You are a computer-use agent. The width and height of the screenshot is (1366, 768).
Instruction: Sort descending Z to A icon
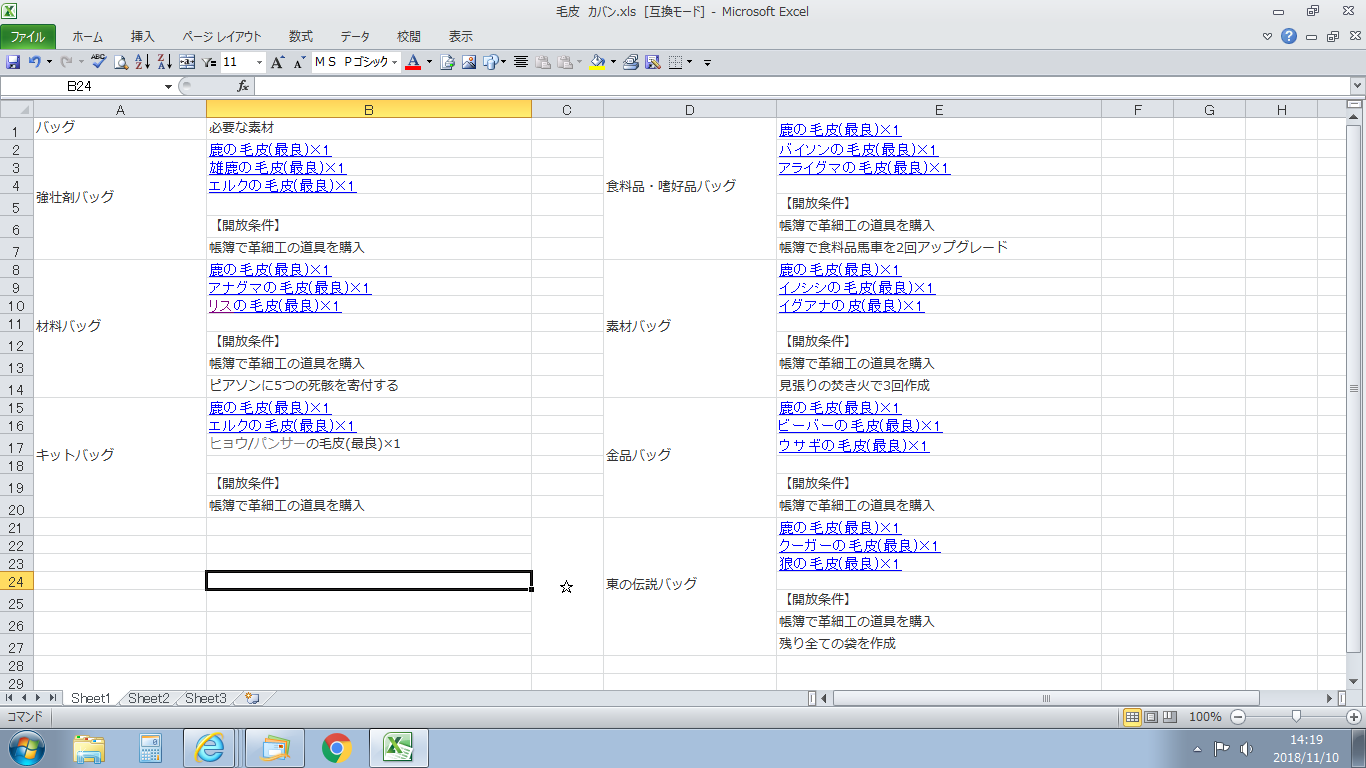pos(165,62)
